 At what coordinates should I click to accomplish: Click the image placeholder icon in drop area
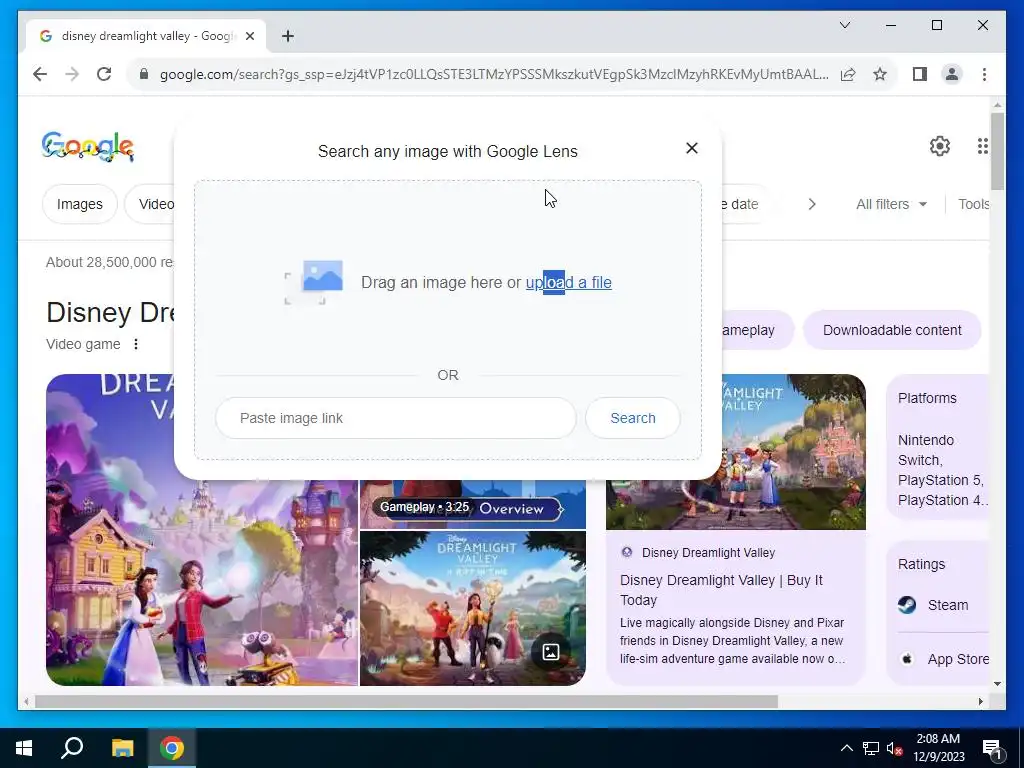point(314,282)
